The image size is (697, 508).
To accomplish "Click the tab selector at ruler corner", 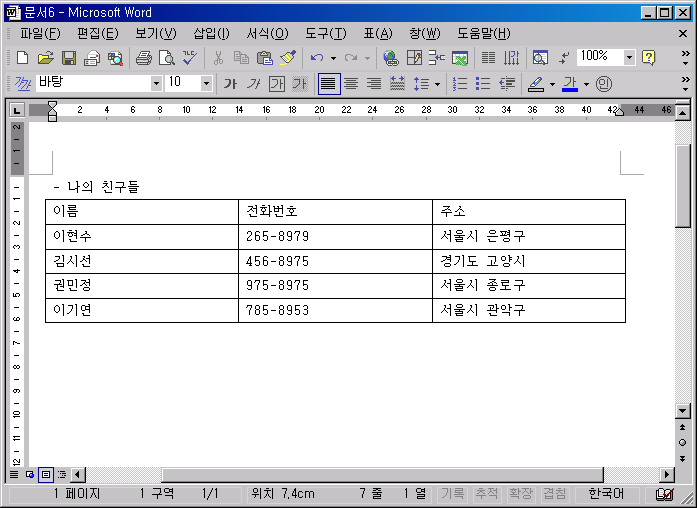I will 16,110.
